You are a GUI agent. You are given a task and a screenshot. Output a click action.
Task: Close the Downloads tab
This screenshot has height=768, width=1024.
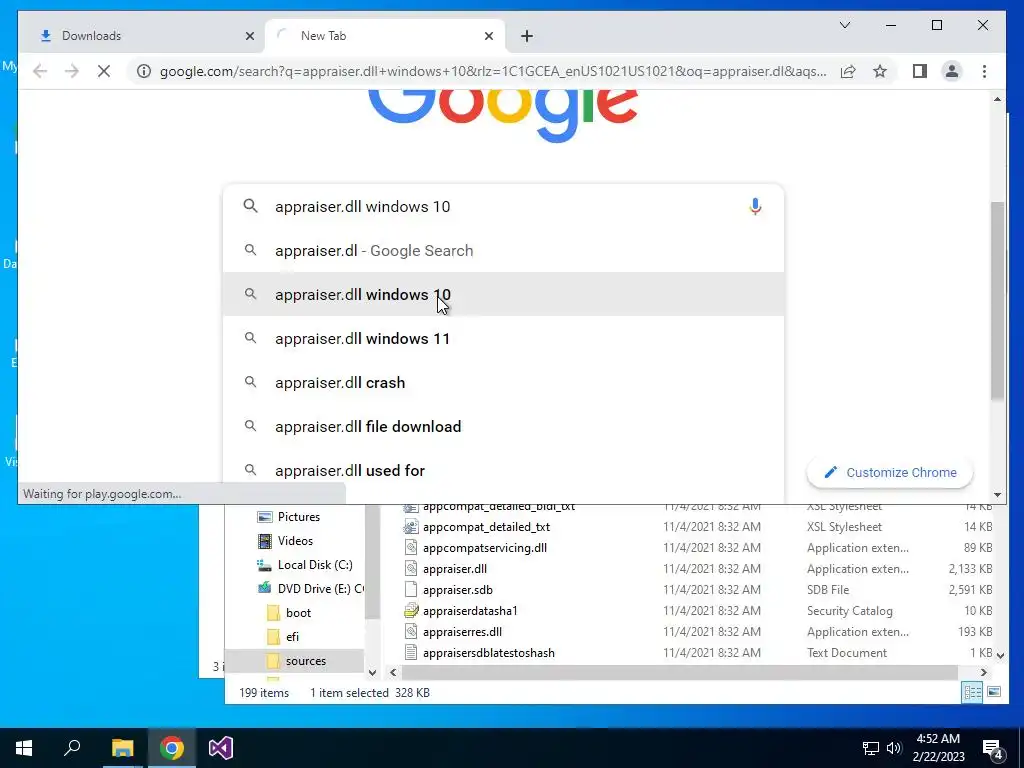click(x=249, y=36)
